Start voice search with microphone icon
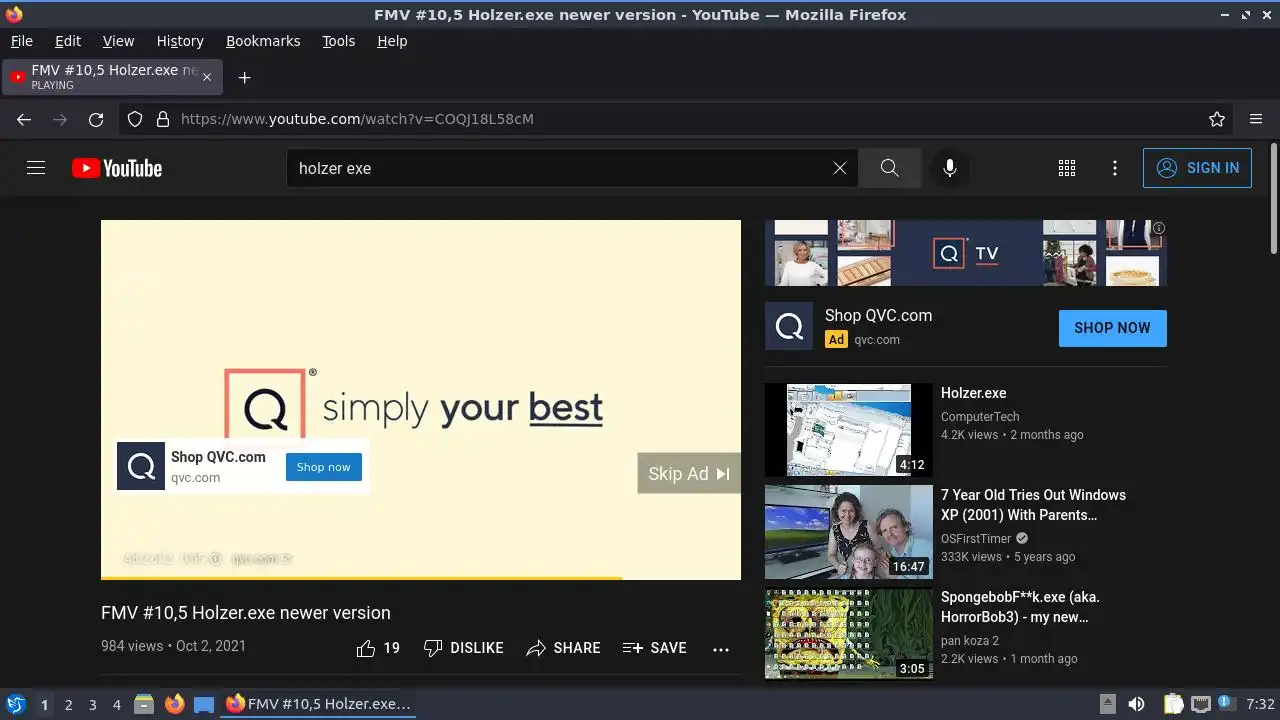The height and width of the screenshot is (720, 1280). tap(950, 168)
